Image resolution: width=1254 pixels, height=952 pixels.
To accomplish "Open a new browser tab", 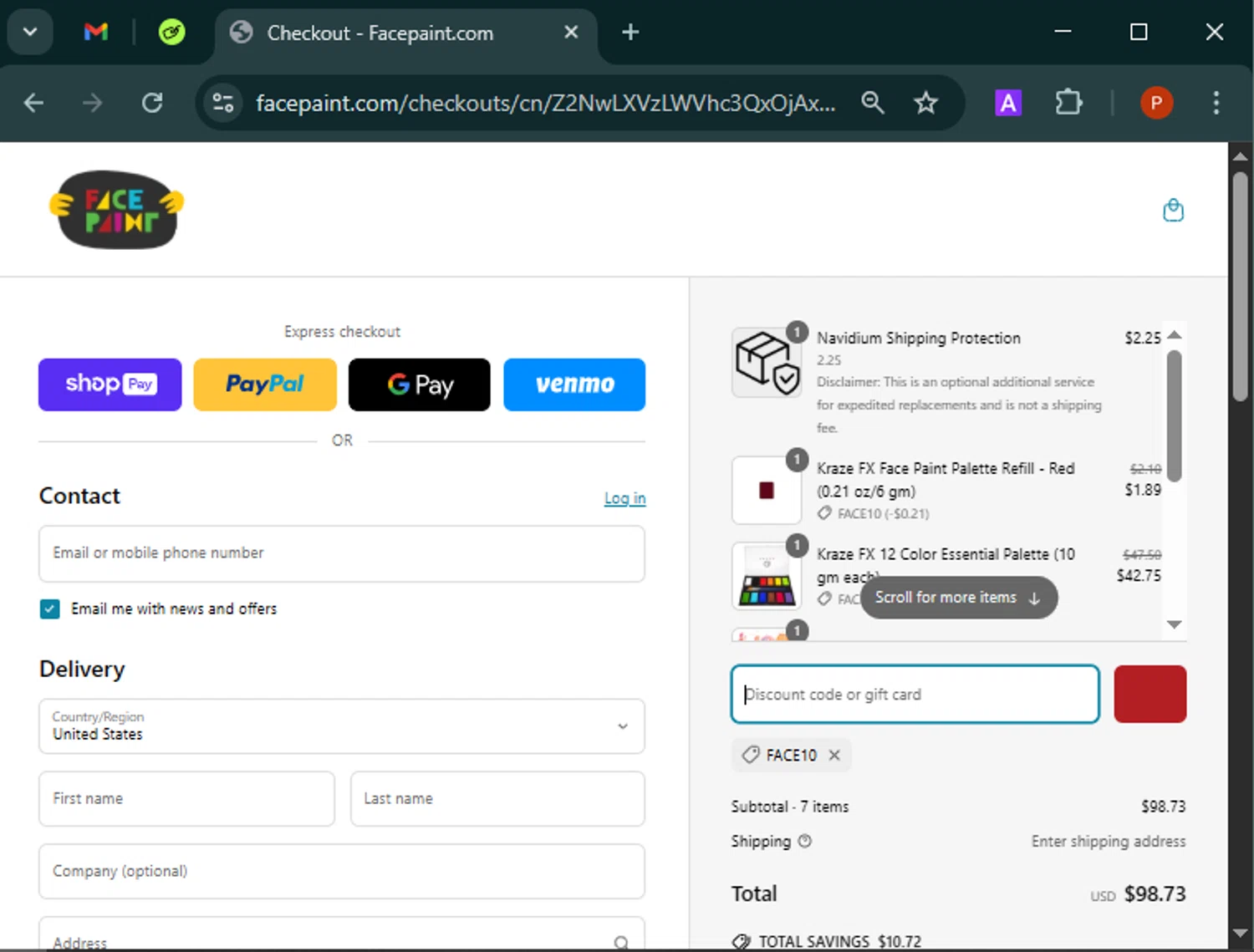I will coord(630,32).
